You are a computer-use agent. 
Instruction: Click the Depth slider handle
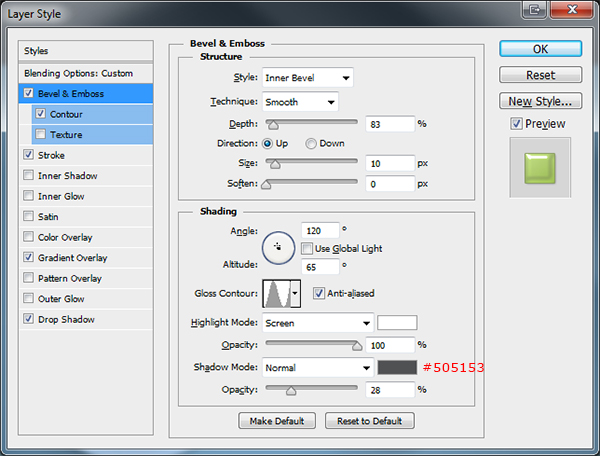272,125
